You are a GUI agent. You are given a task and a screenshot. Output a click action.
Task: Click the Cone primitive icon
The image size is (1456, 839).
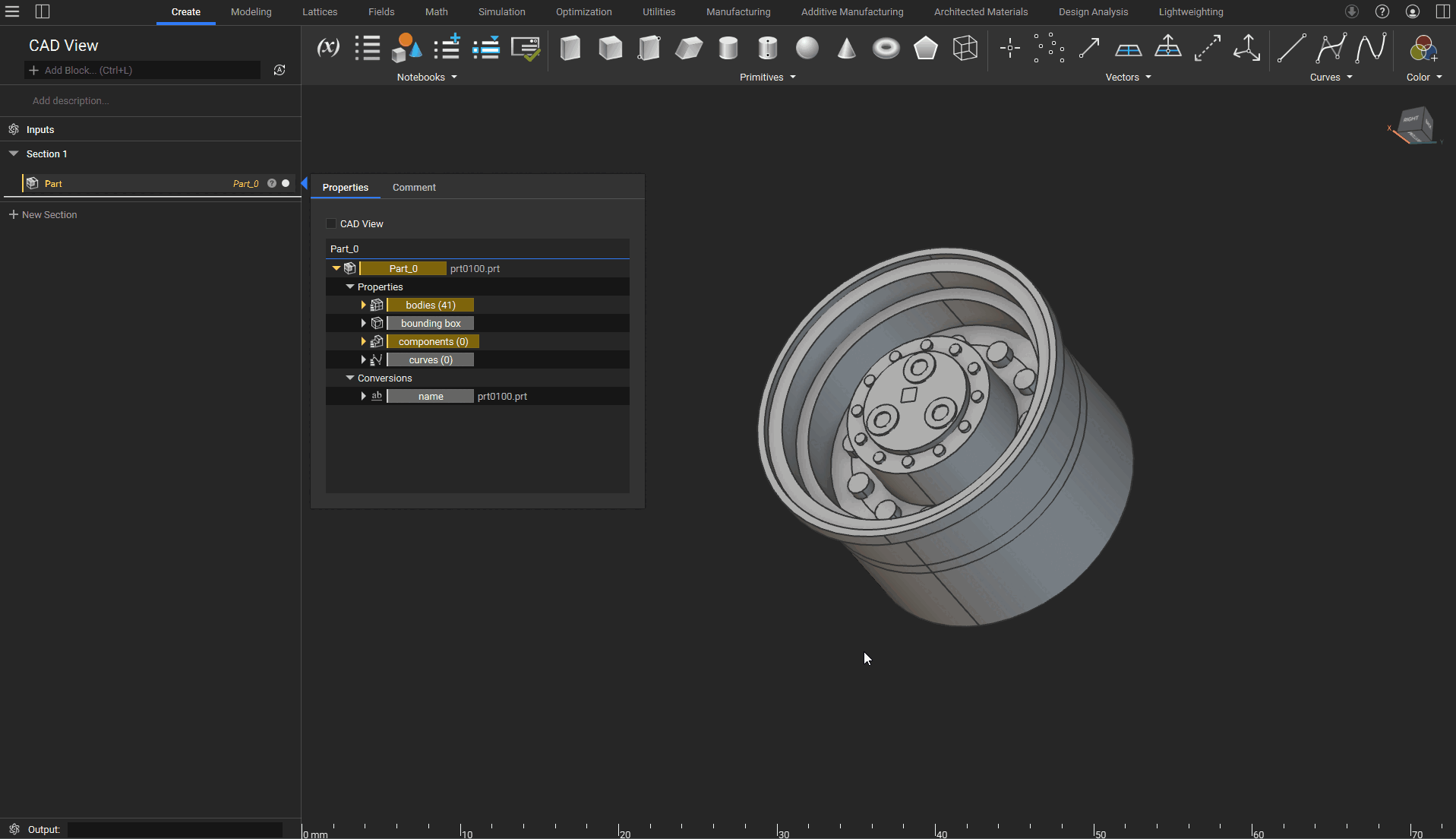click(846, 49)
